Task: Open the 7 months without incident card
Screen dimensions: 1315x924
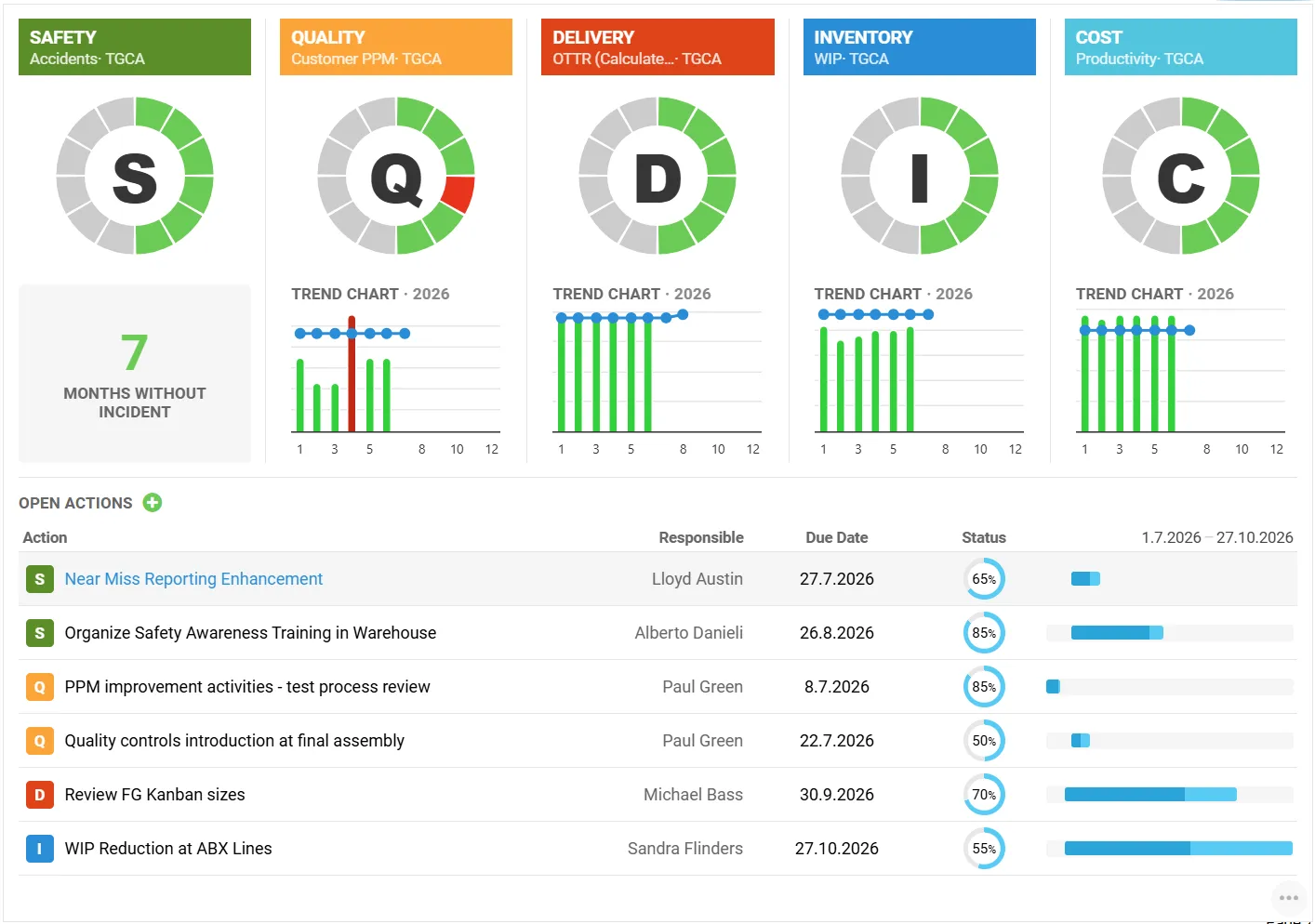Action: (x=135, y=374)
